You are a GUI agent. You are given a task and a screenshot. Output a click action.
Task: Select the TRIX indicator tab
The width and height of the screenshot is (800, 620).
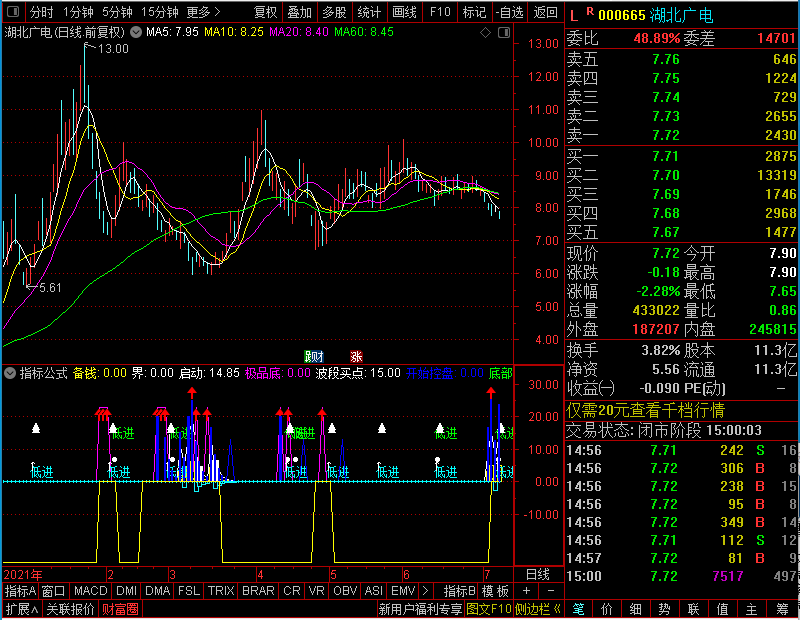pyautogui.click(x=221, y=591)
